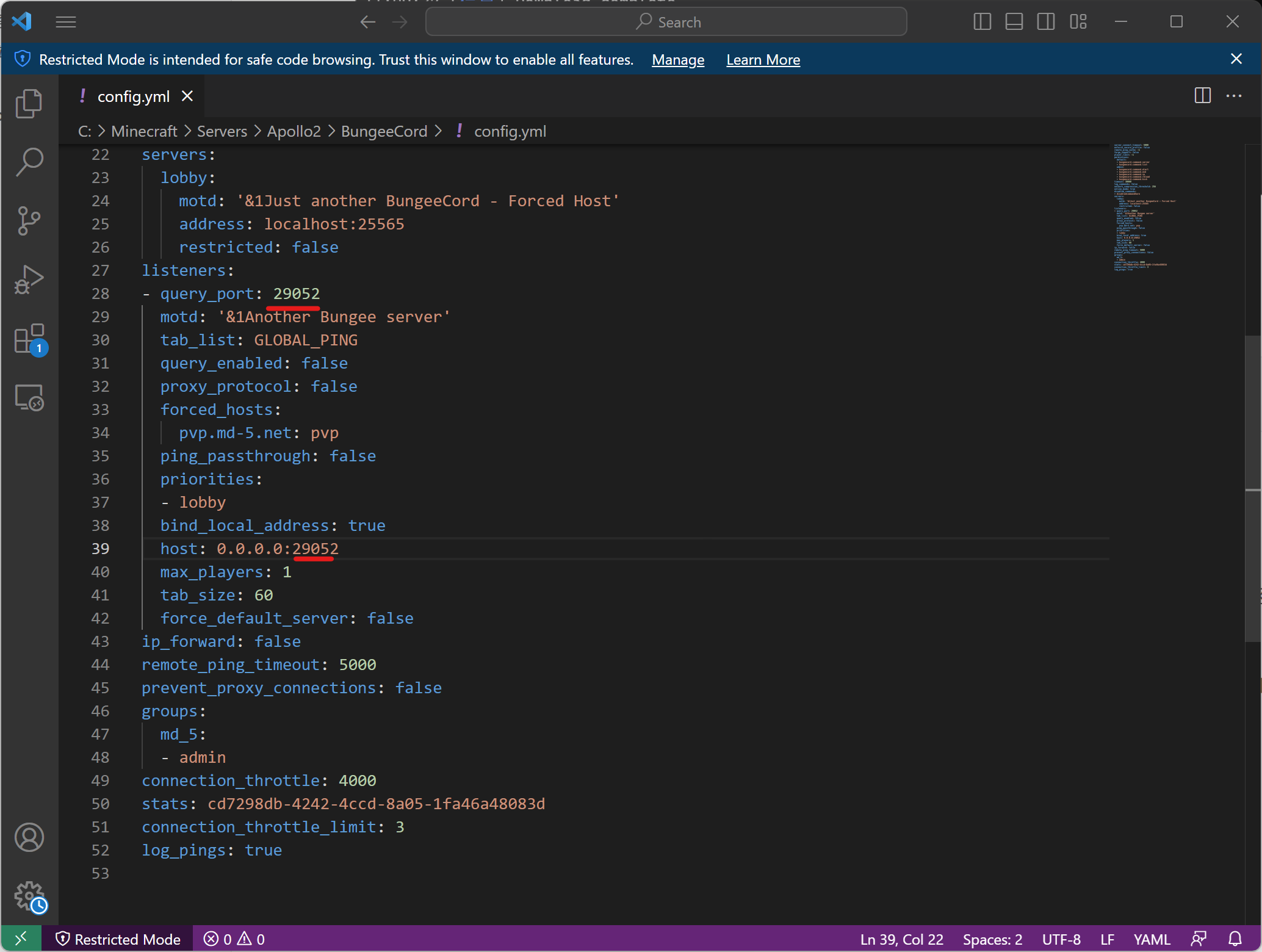Click Ln 39, Col 22 indicator
The image size is (1262, 952).
[x=901, y=939]
